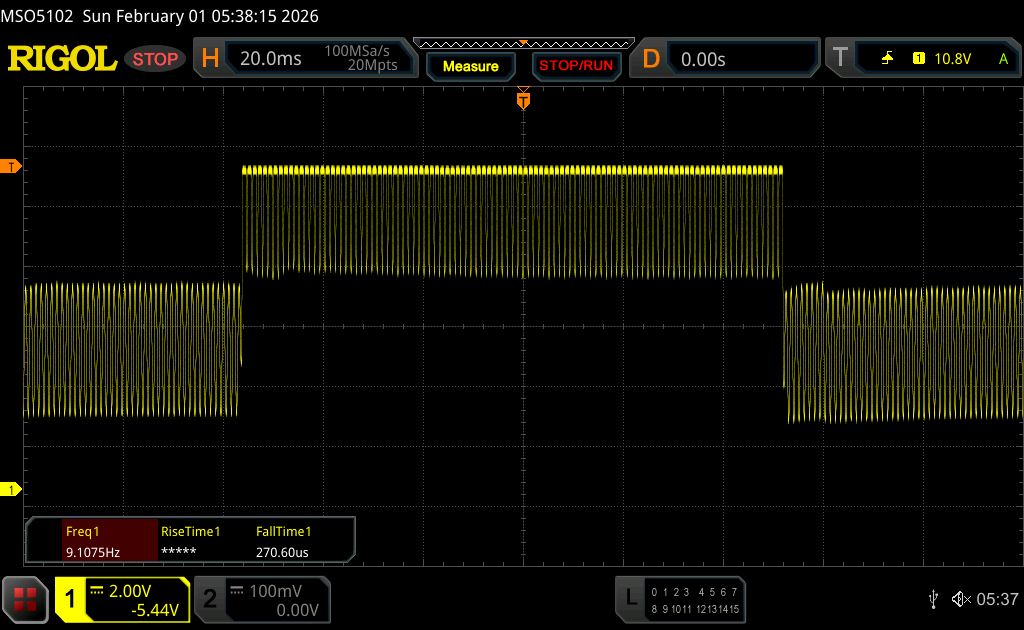1024x630 pixels.
Task: Click the rising edge trigger type icon
Action: 887,59
